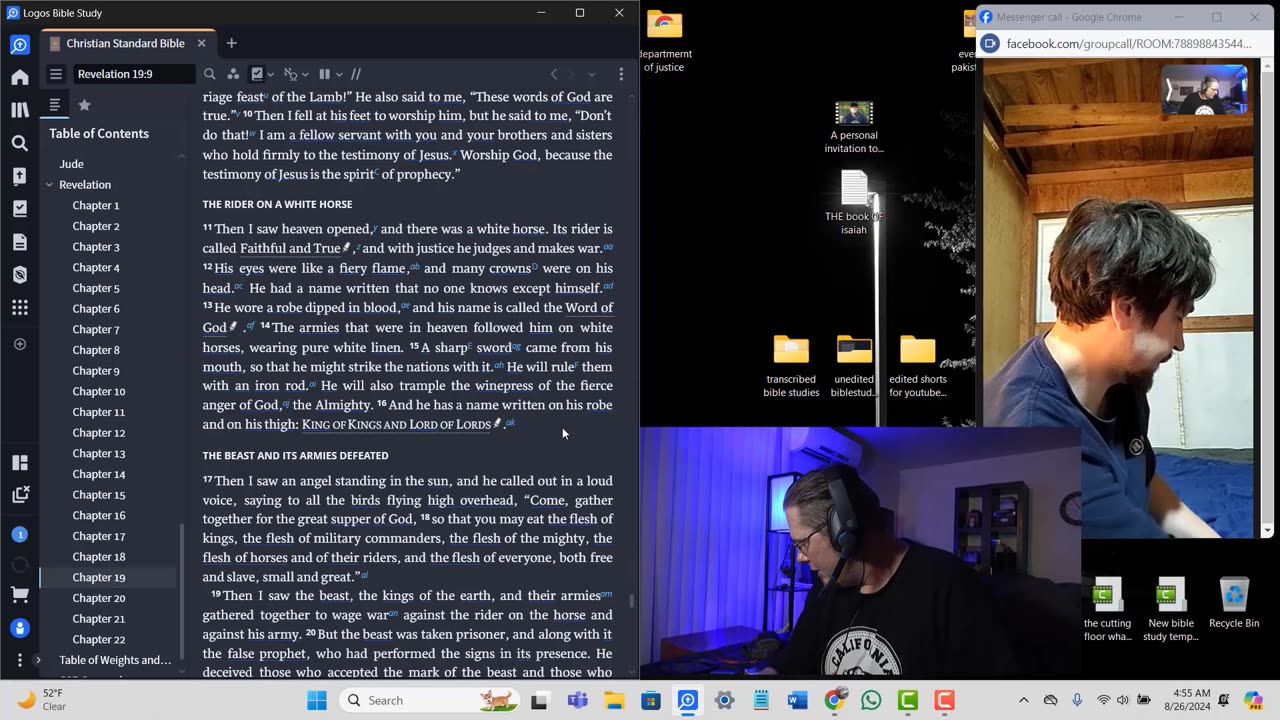Screen dimensions: 1280x720
Task: Click the close-all-panels icon in sidebar
Action: [19, 495]
